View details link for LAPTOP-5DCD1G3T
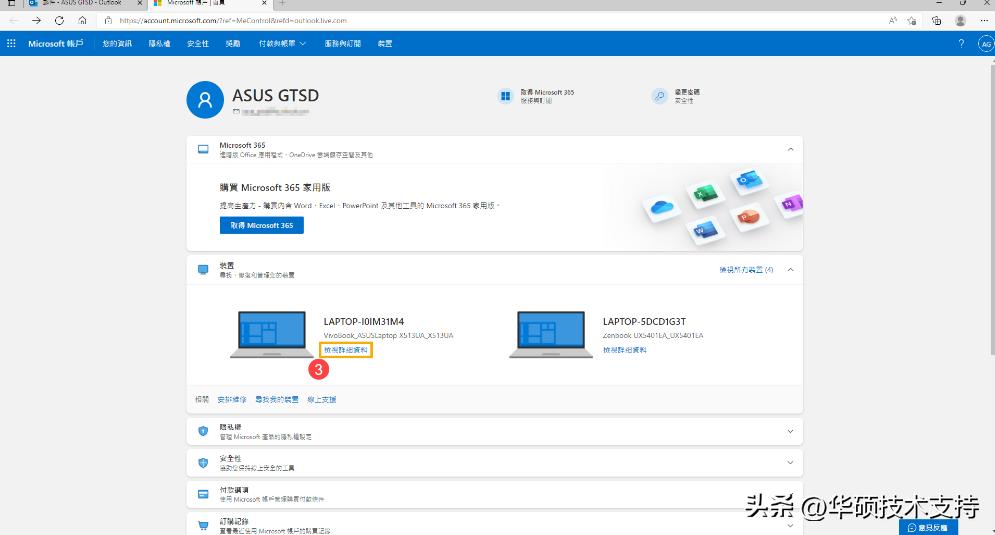Image resolution: width=995 pixels, height=535 pixels. (625, 350)
